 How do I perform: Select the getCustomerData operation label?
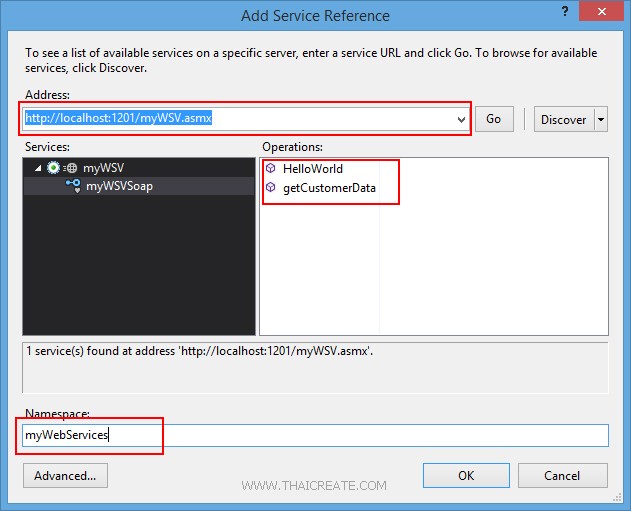coord(329,187)
